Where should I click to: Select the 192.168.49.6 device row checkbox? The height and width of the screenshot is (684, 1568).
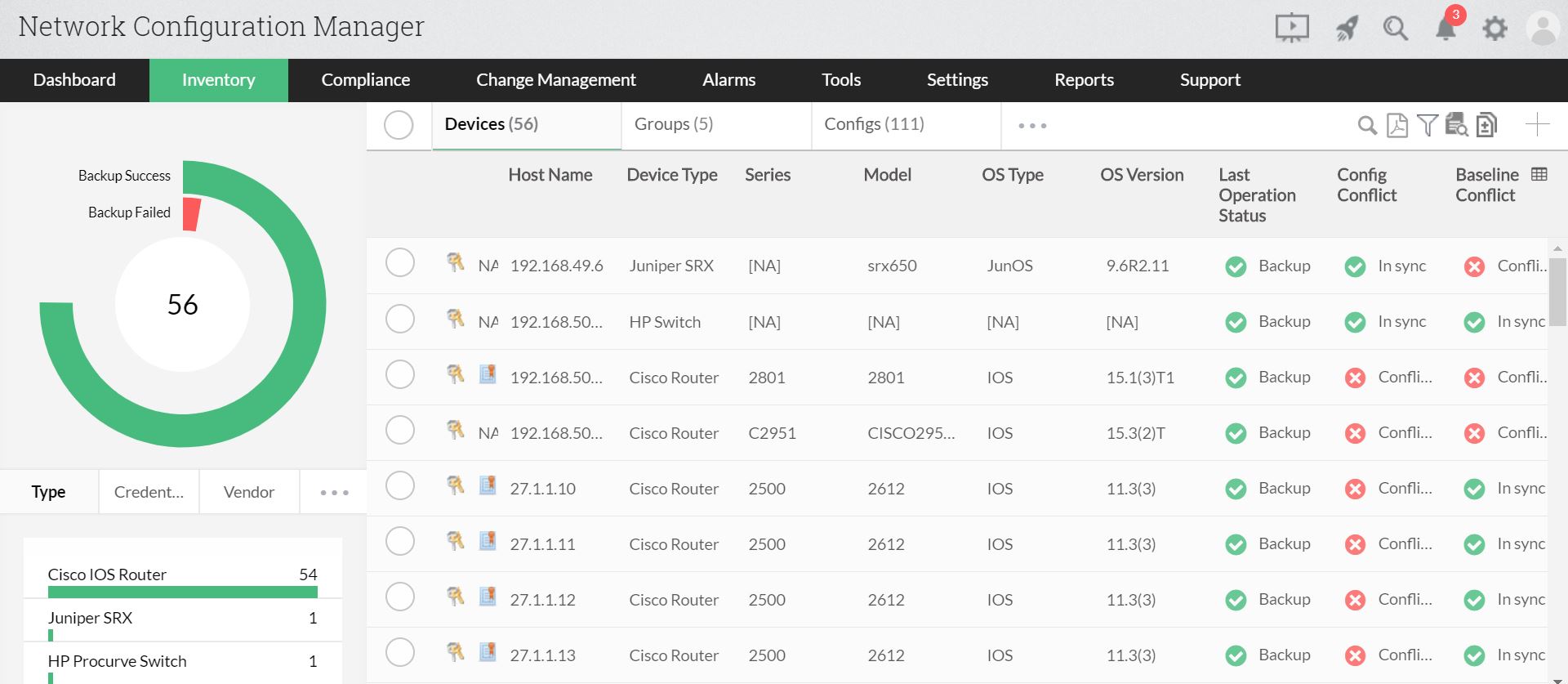(x=400, y=263)
